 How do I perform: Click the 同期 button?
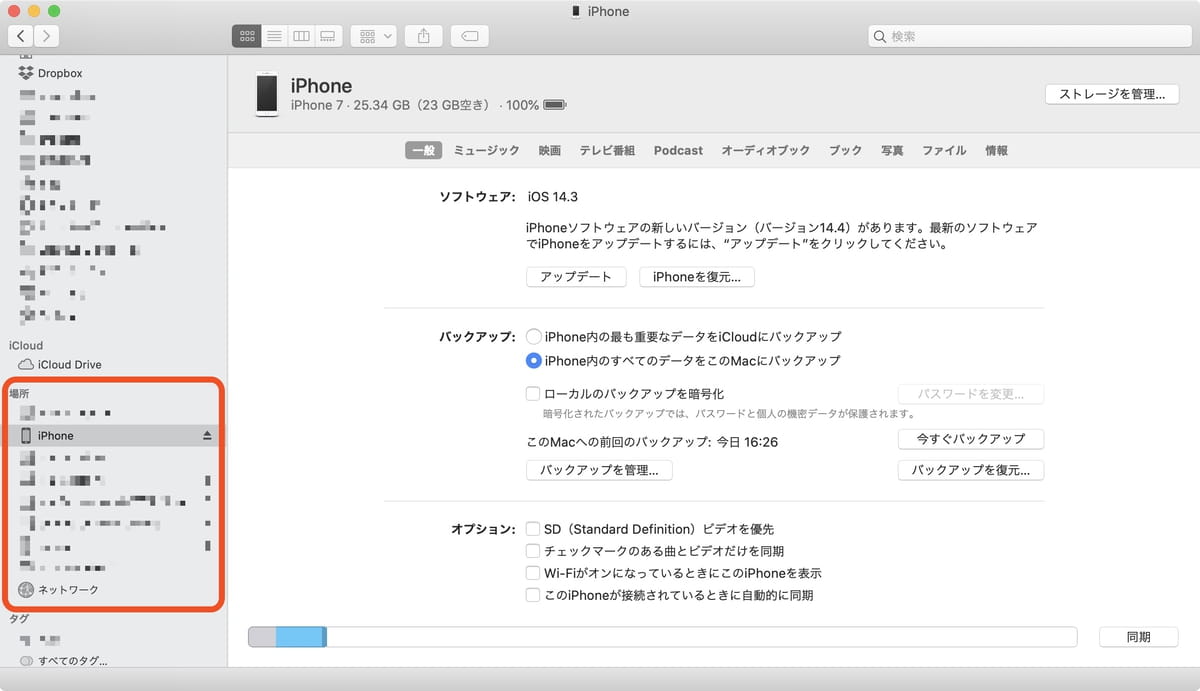coord(1138,637)
